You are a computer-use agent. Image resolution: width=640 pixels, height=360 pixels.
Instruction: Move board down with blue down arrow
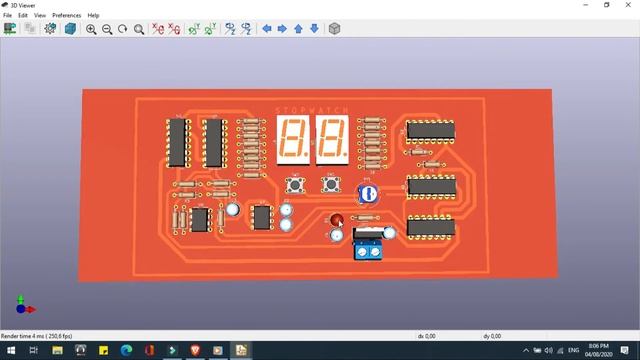click(314, 29)
